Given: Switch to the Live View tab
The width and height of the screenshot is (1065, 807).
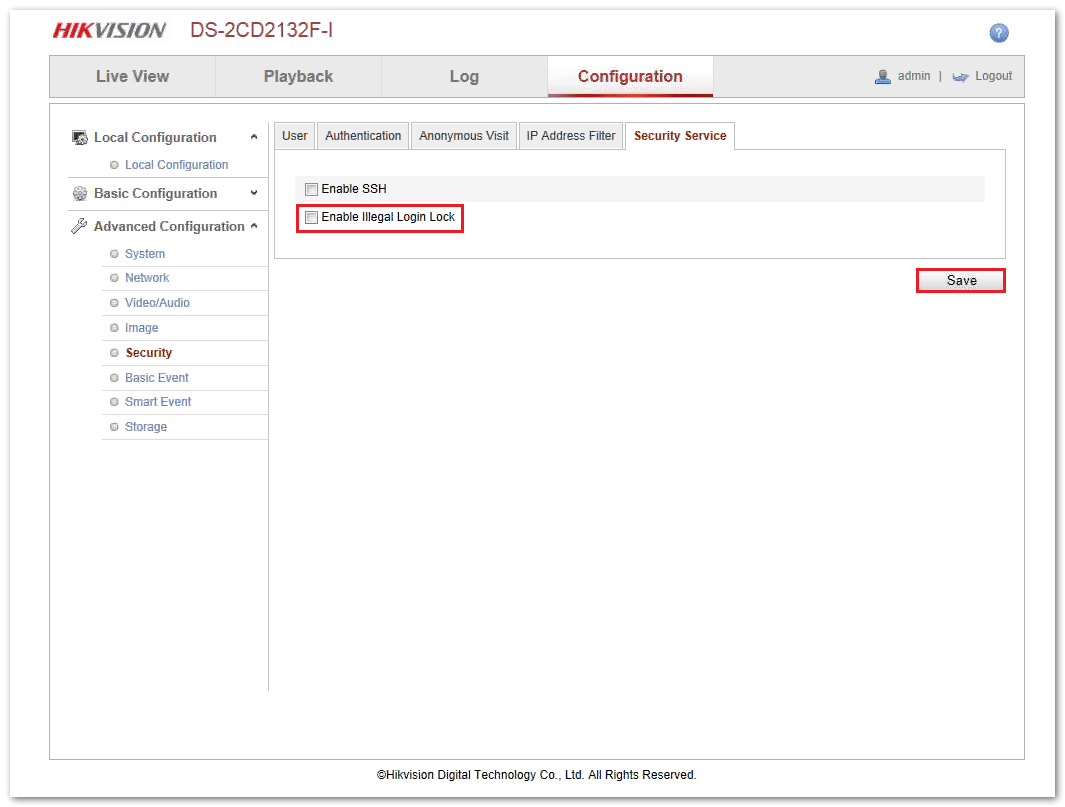Looking at the screenshot, I should [132, 76].
